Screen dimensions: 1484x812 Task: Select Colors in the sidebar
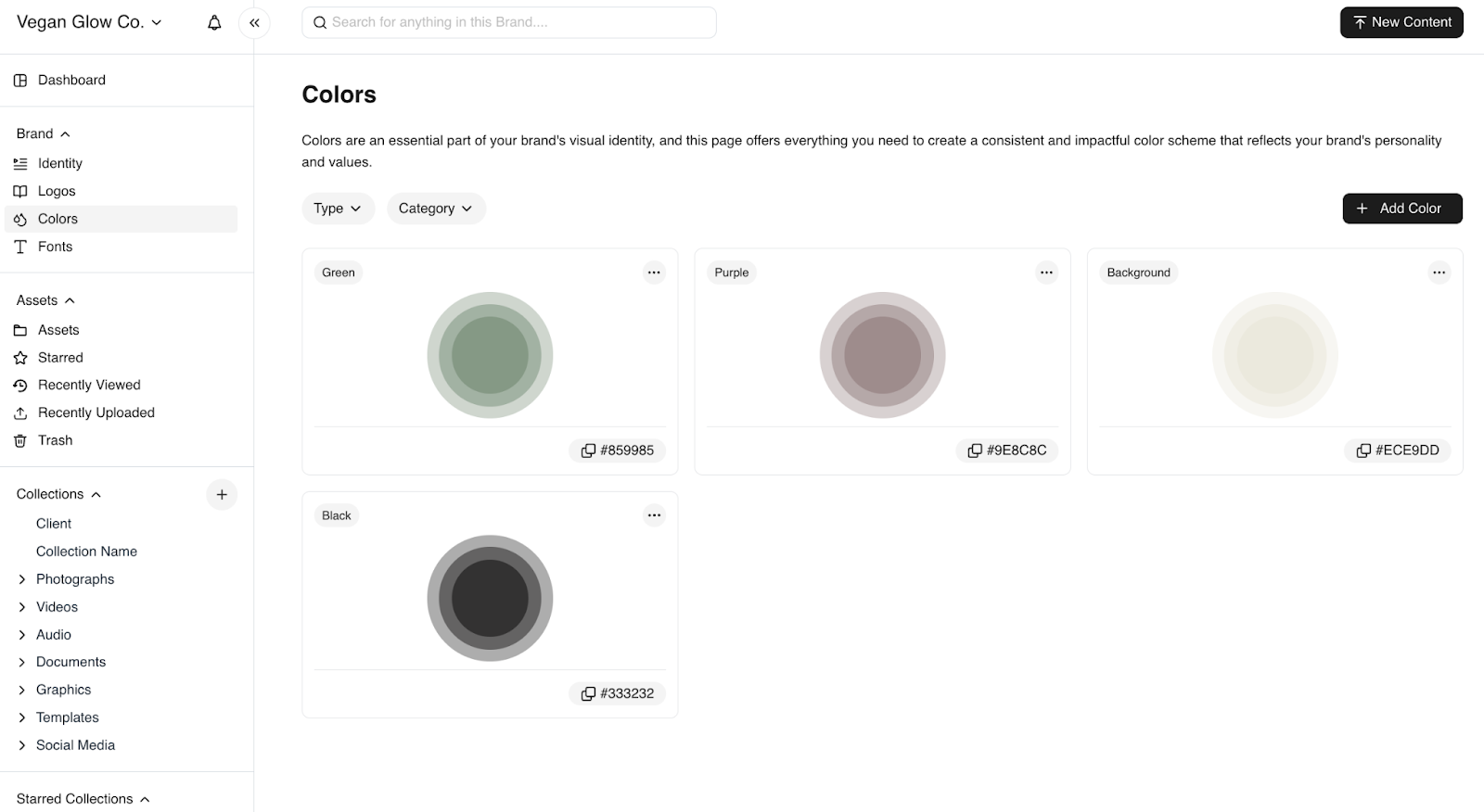click(x=121, y=219)
